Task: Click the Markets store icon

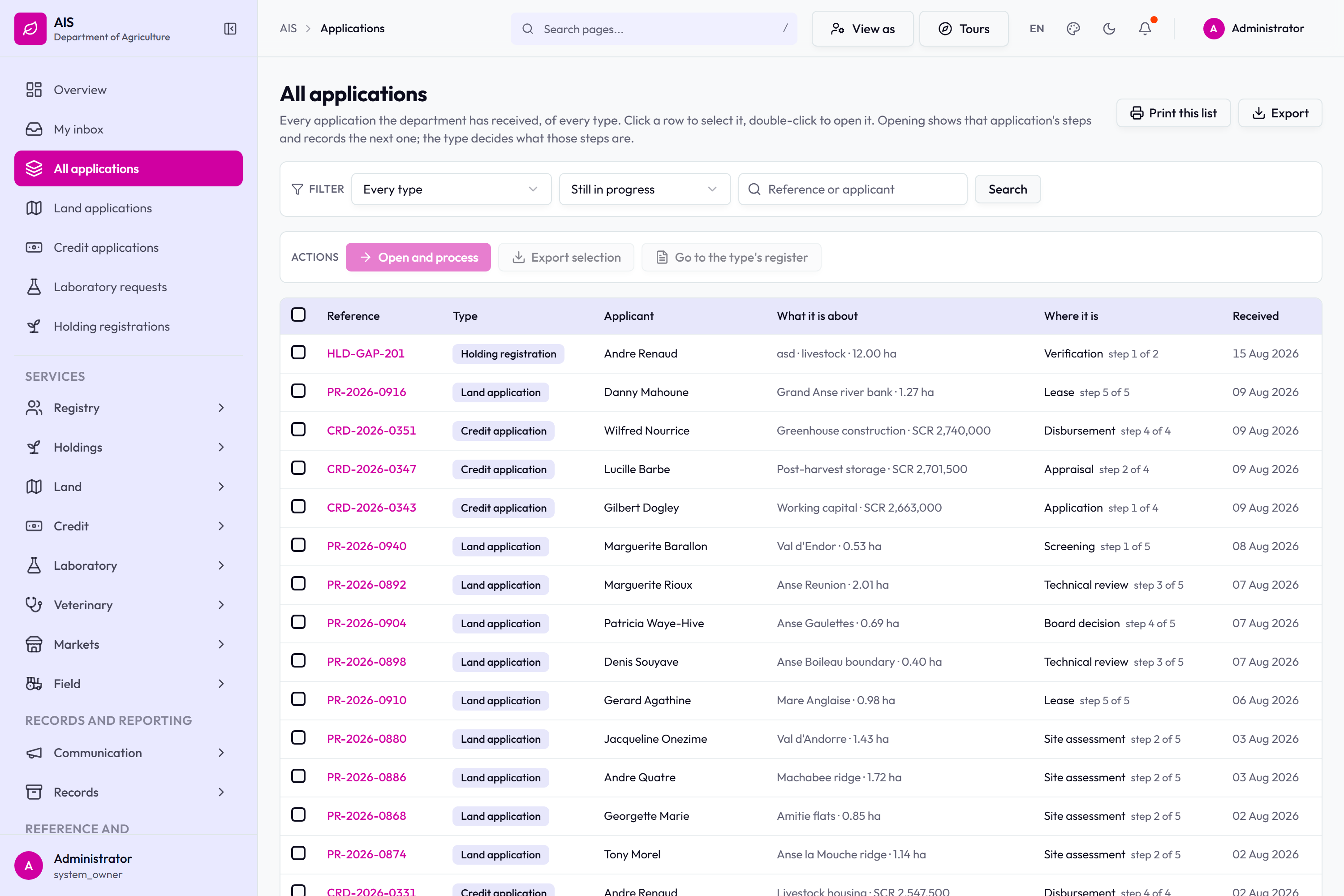Action: (x=34, y=644)
